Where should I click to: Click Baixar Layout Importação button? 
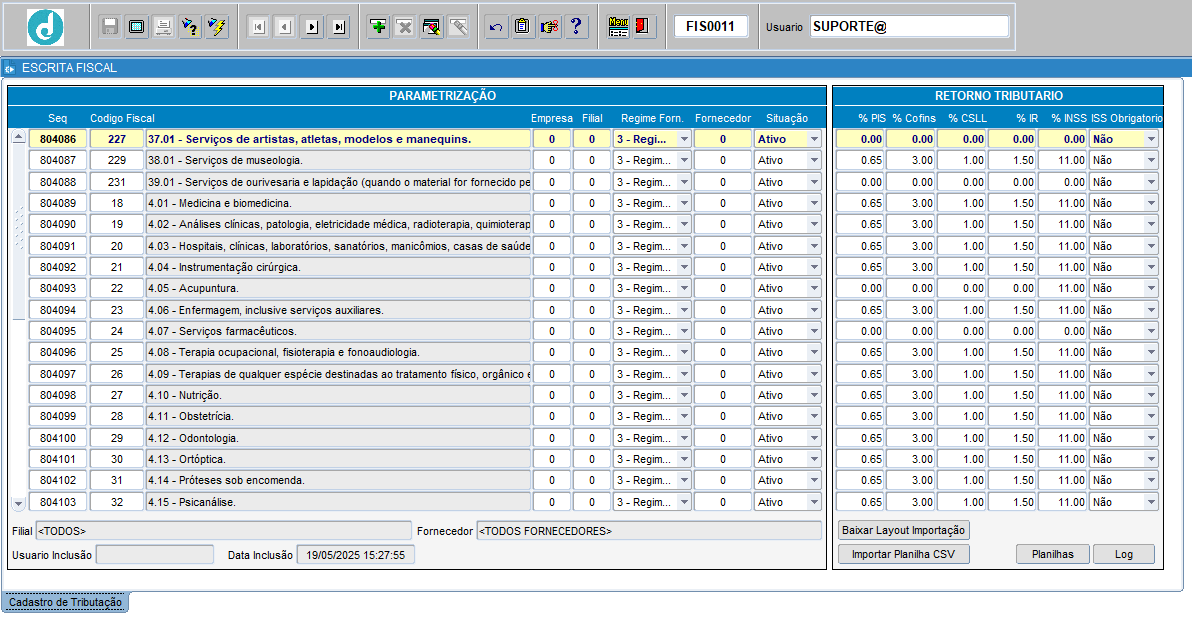[904, 530]
